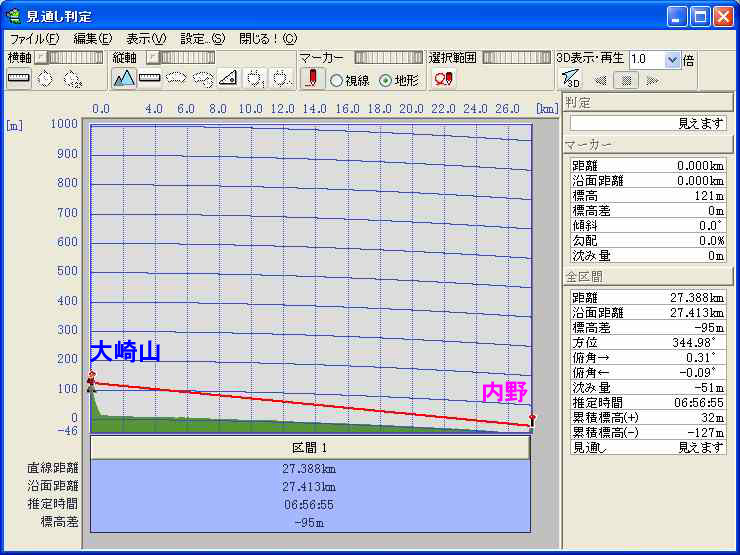Open the 表示(V) menu
Viewport: 740px width, 555px height.
(146, 39)
